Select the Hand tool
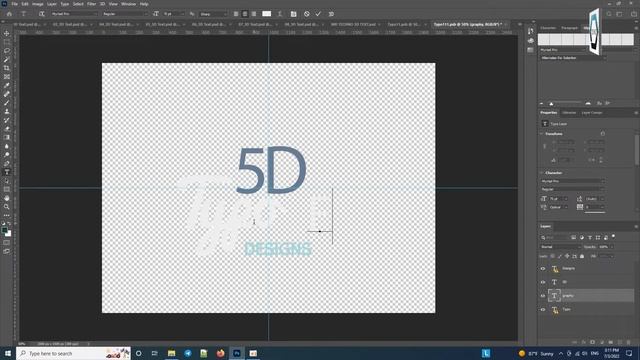This screenshot has width=640, height=360. click(x=7, y=198)
